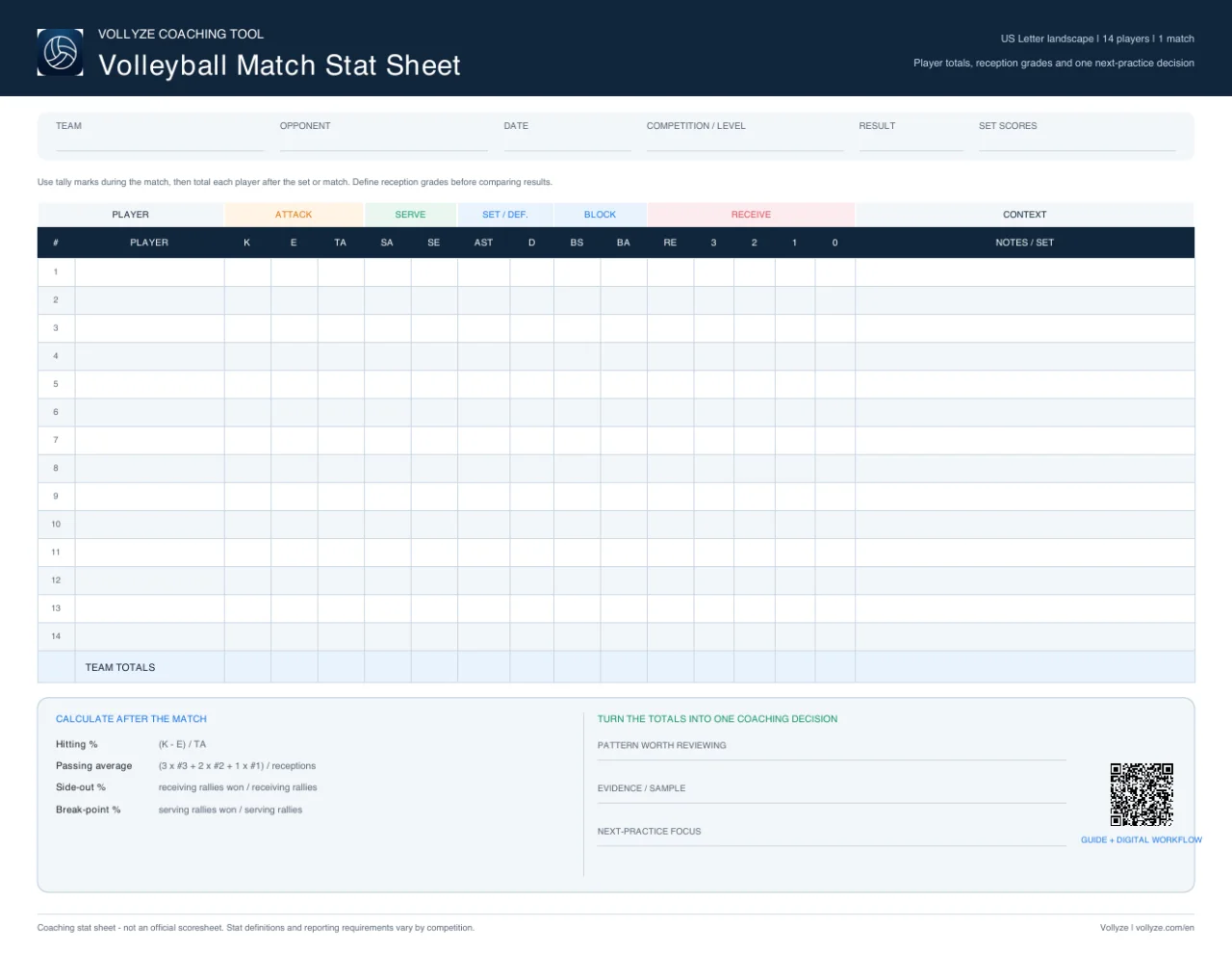The width and height of the screenshot is (1232, 953).
Task: Click the Passing average label
Action: coord(94,766)
